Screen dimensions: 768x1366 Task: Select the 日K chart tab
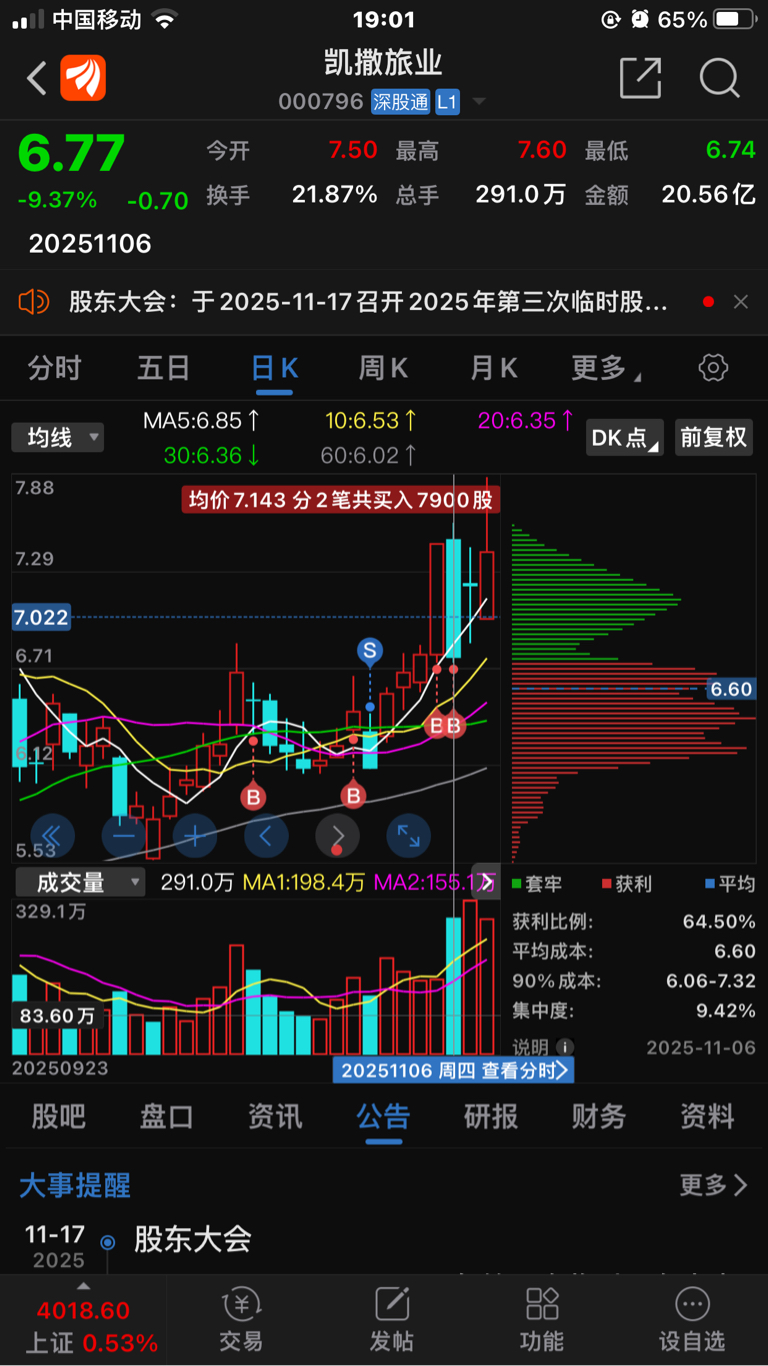274,368
